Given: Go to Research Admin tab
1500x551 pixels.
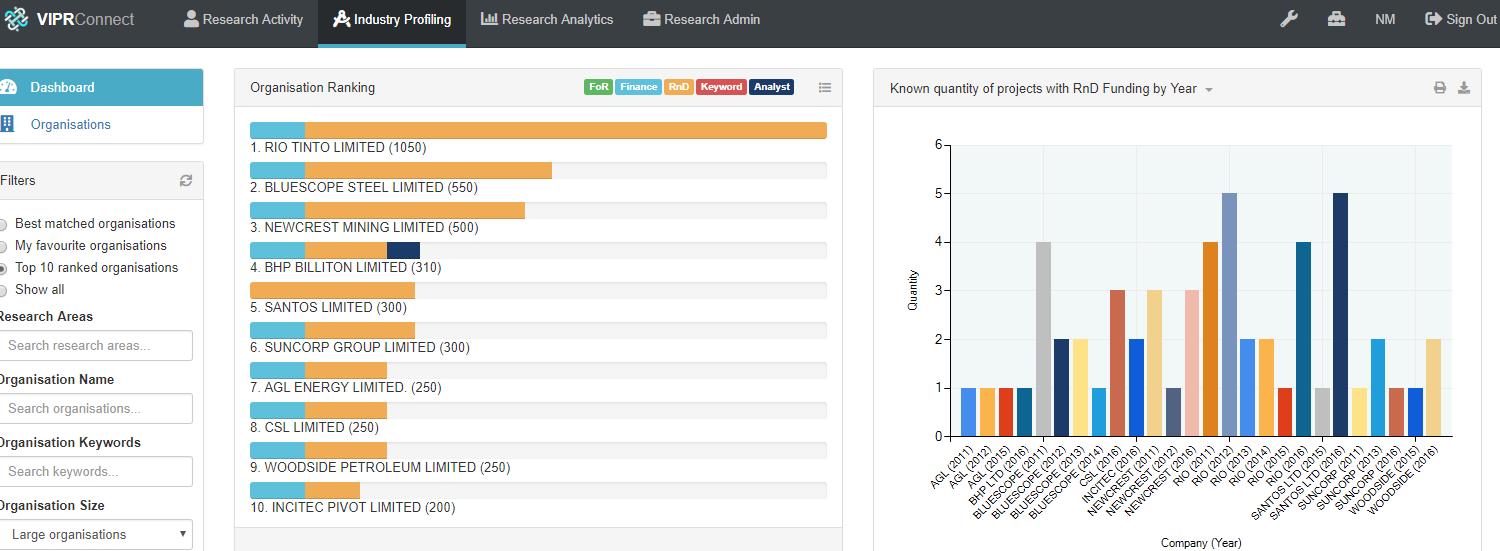Looking at the screenshot, I should [701, 20].
